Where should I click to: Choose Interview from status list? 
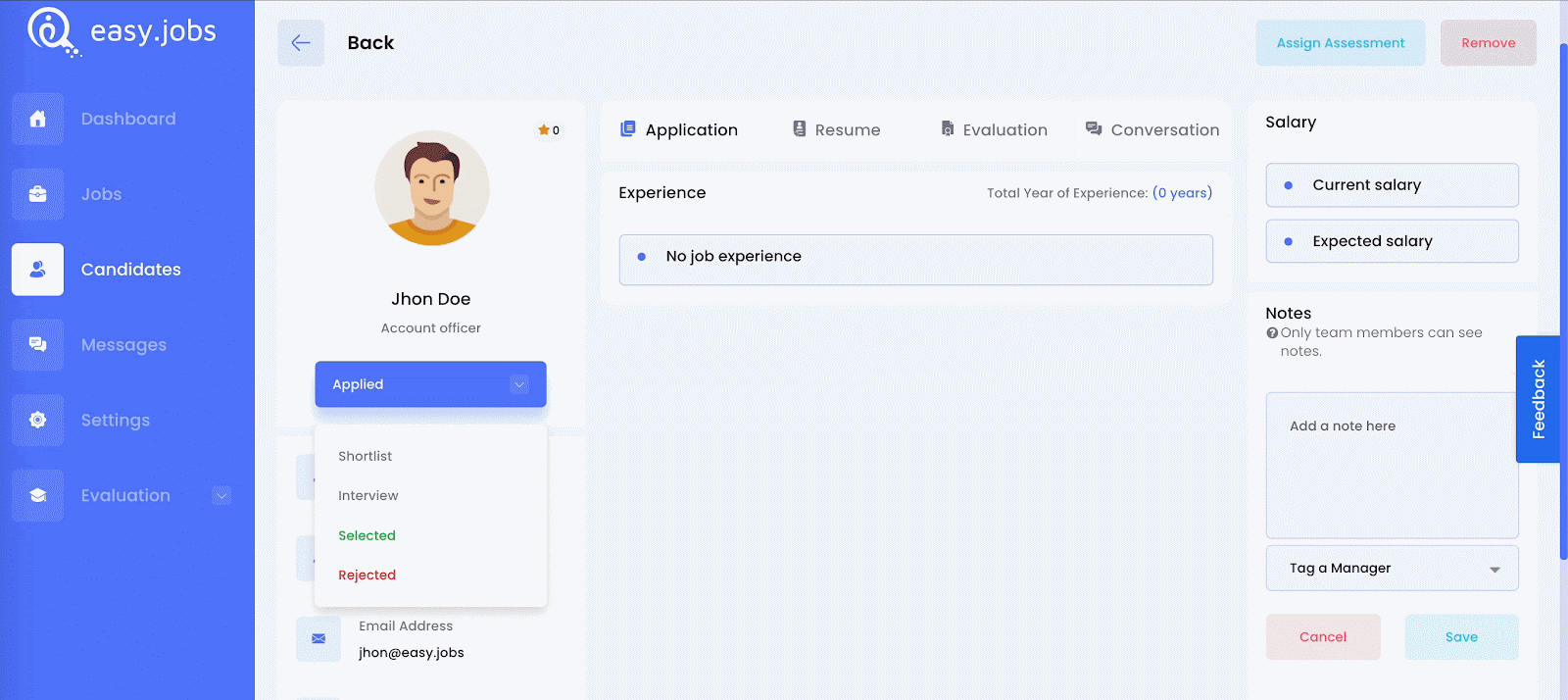pos(367,496)
